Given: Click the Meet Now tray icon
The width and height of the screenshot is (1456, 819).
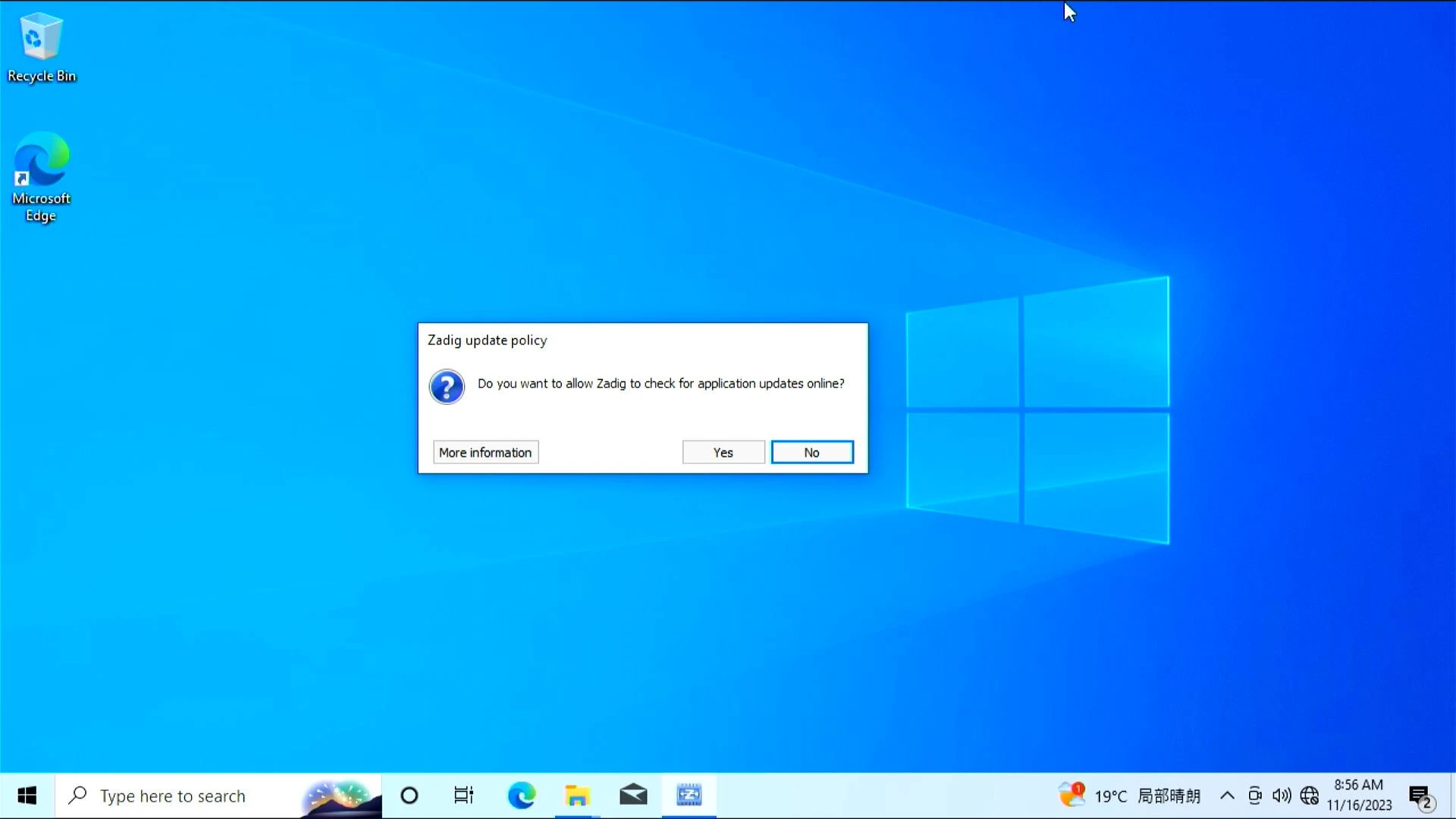Looking at the screenshot, I should (x=1255, y=795).
